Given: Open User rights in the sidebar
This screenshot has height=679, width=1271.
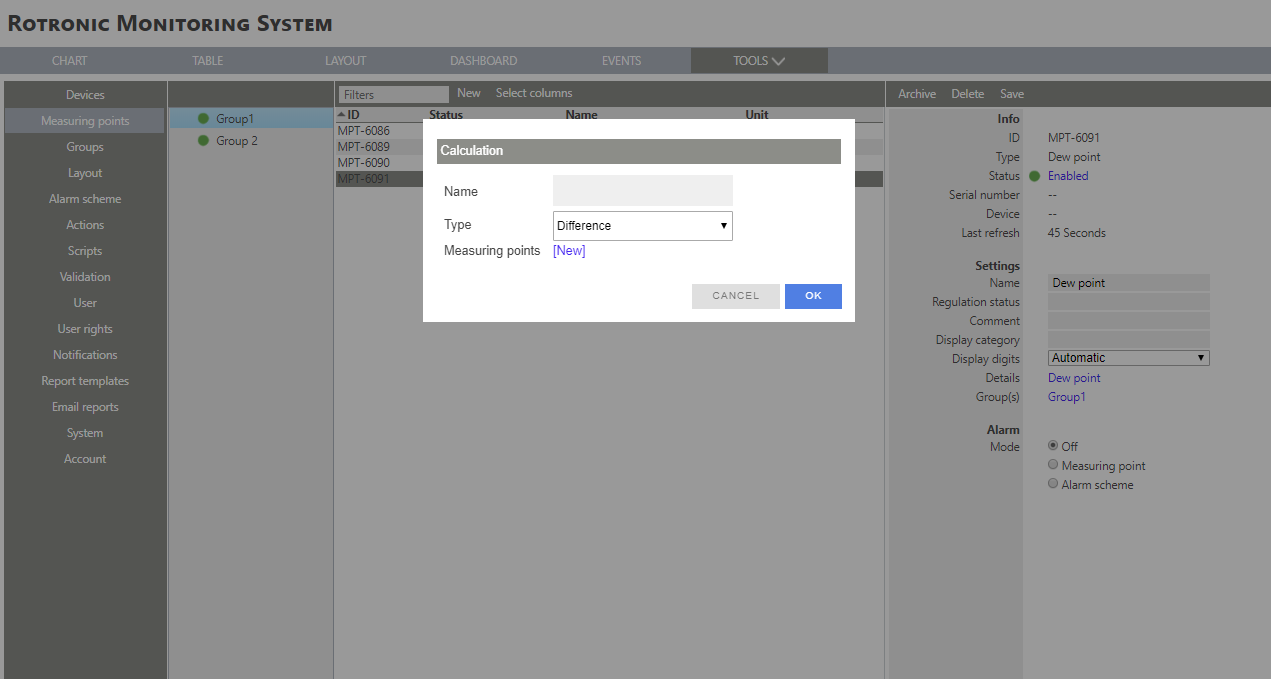Looking at the screenshot, I should coord(85,329).
